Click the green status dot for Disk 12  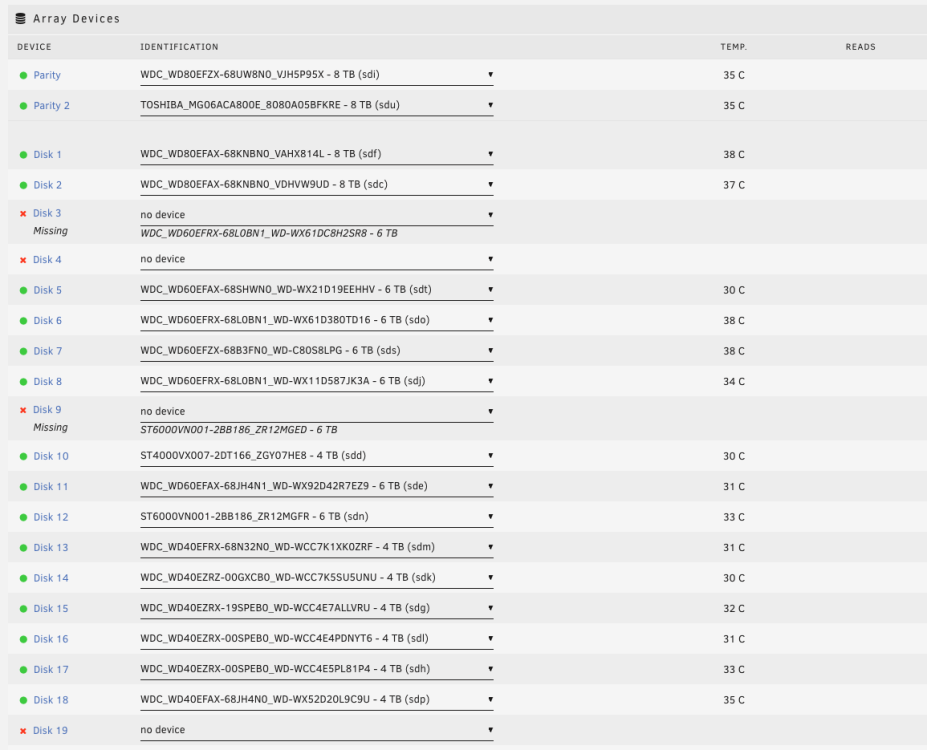point(24,518)
